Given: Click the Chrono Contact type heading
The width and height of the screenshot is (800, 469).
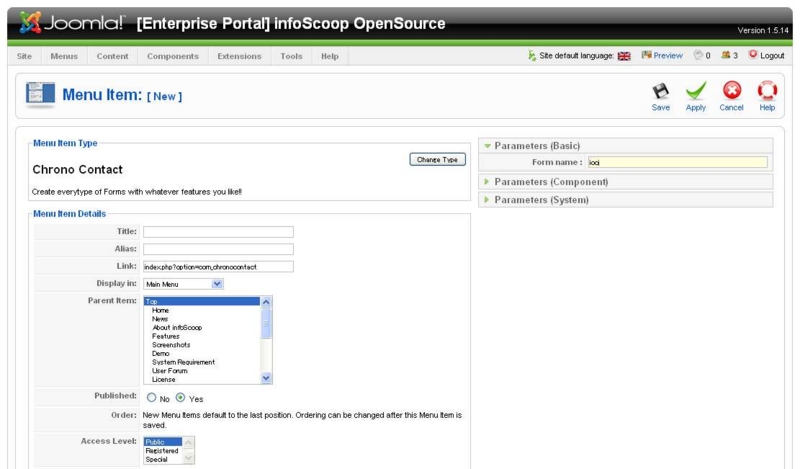Looking at the screenshot, I should pos(78,169).
